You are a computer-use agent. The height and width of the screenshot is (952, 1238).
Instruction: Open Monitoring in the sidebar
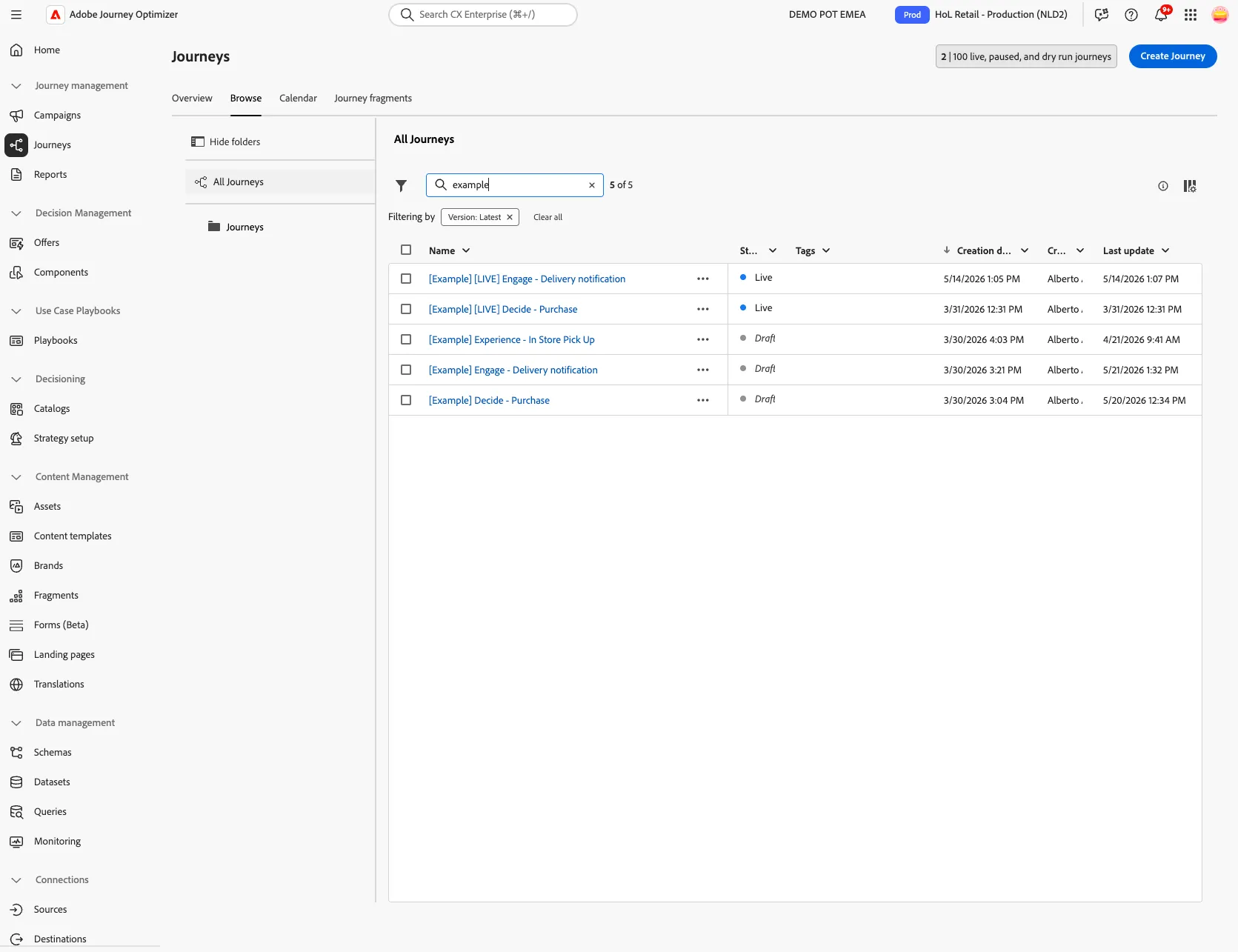coord(57,842)
